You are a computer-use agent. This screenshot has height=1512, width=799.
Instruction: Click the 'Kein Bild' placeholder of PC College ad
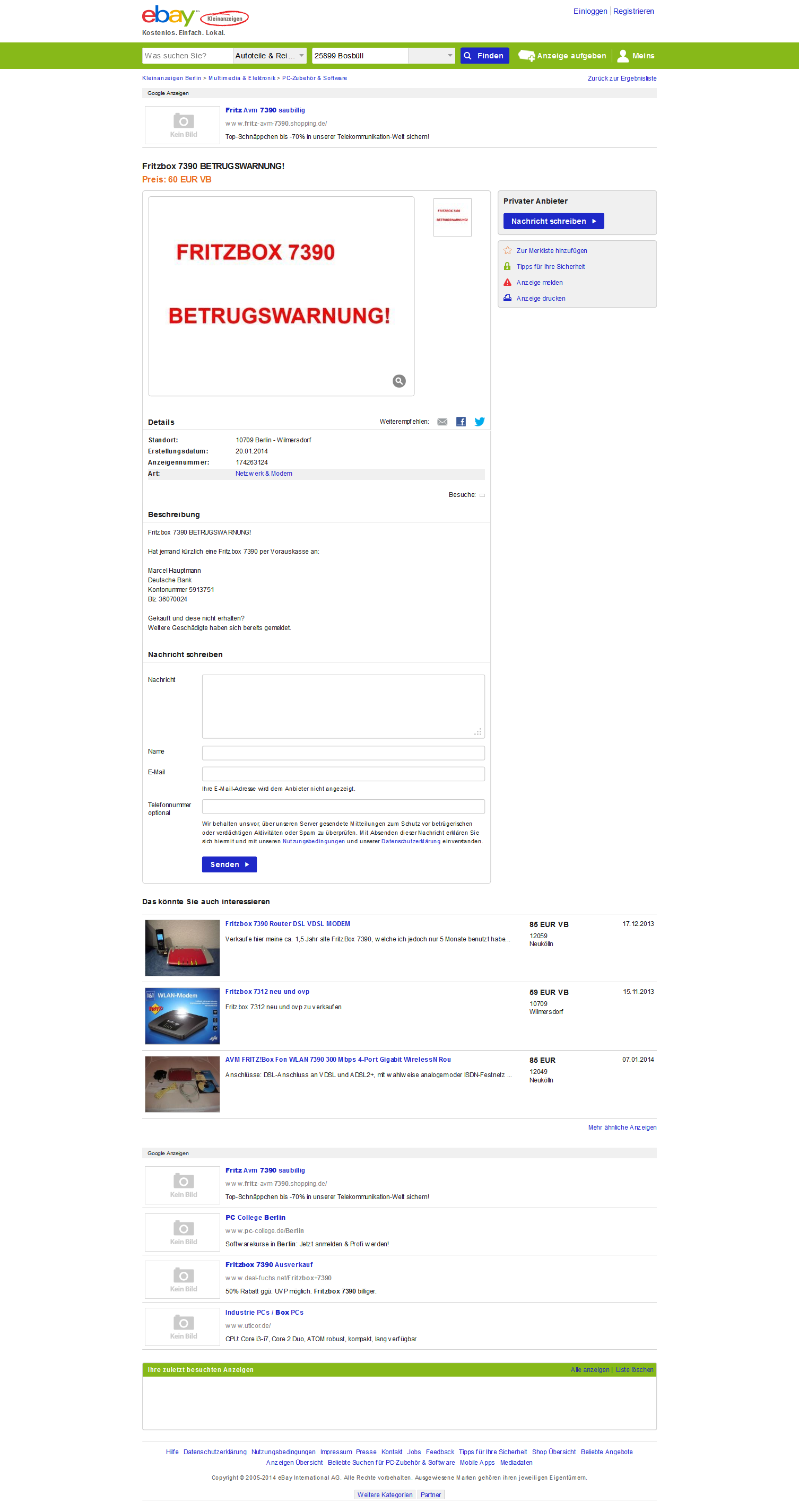point(183,1232)
